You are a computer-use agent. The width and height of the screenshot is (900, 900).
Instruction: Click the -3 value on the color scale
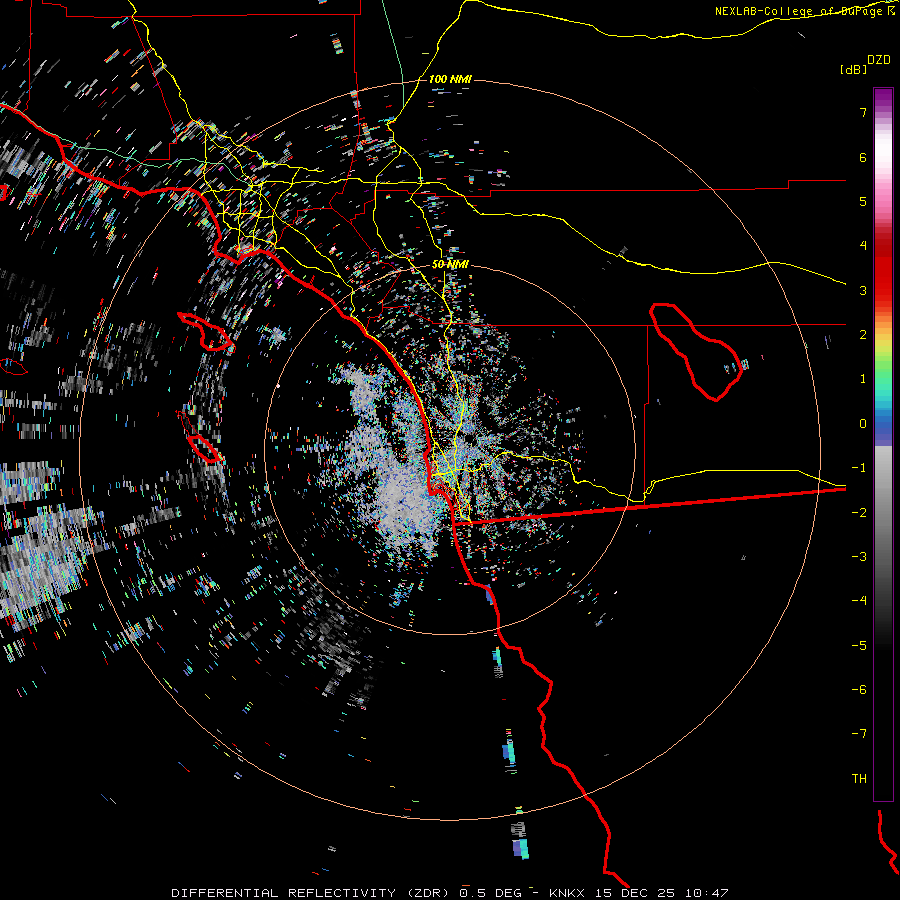[x=859, y=556]
